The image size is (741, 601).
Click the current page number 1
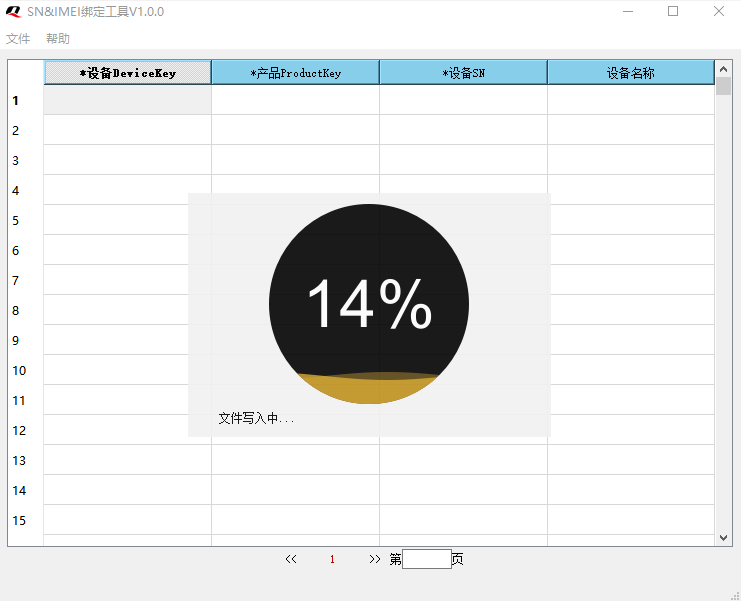pyautogui.click(x=332, y=559)
